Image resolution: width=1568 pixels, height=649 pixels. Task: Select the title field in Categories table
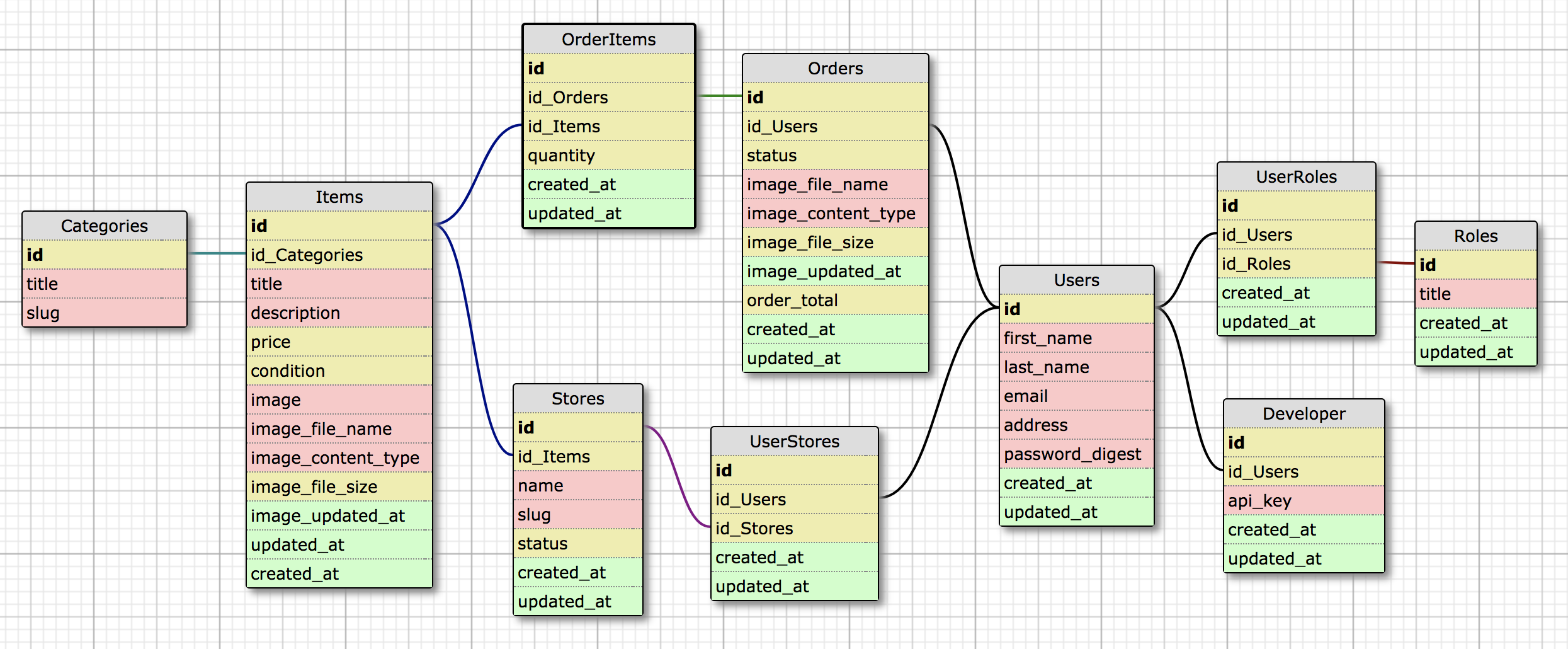(x=105, y=284)
